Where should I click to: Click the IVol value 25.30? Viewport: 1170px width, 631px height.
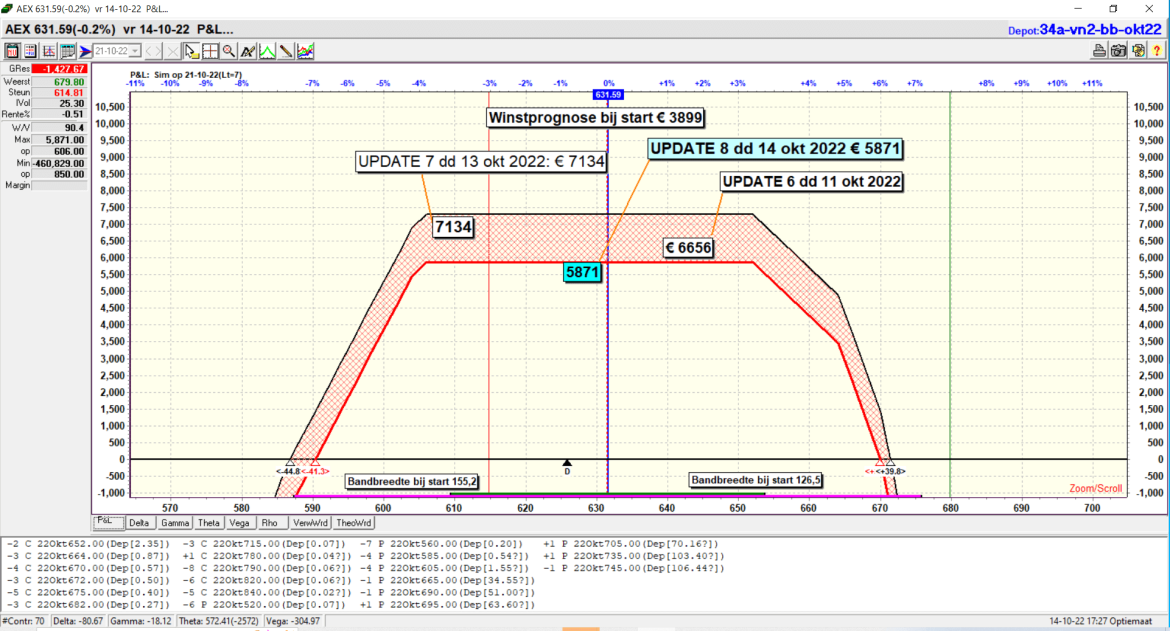tap(60, 104)
